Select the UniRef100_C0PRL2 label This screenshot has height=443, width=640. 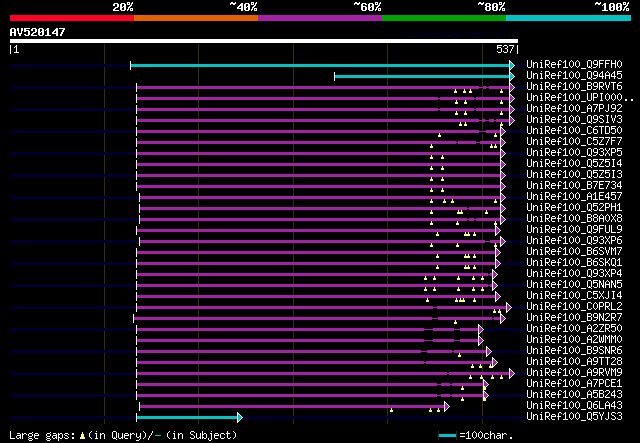[574, 307]
